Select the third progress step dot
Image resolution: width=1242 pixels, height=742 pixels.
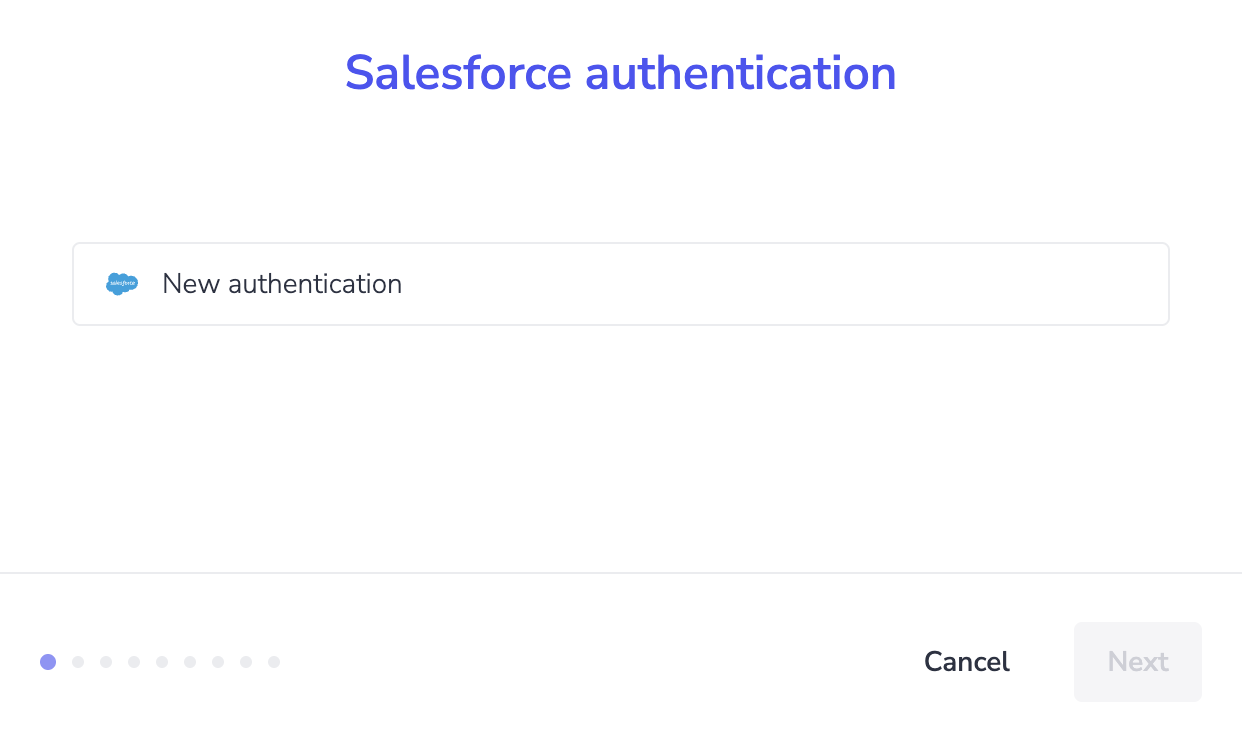(x=106, y=662)
